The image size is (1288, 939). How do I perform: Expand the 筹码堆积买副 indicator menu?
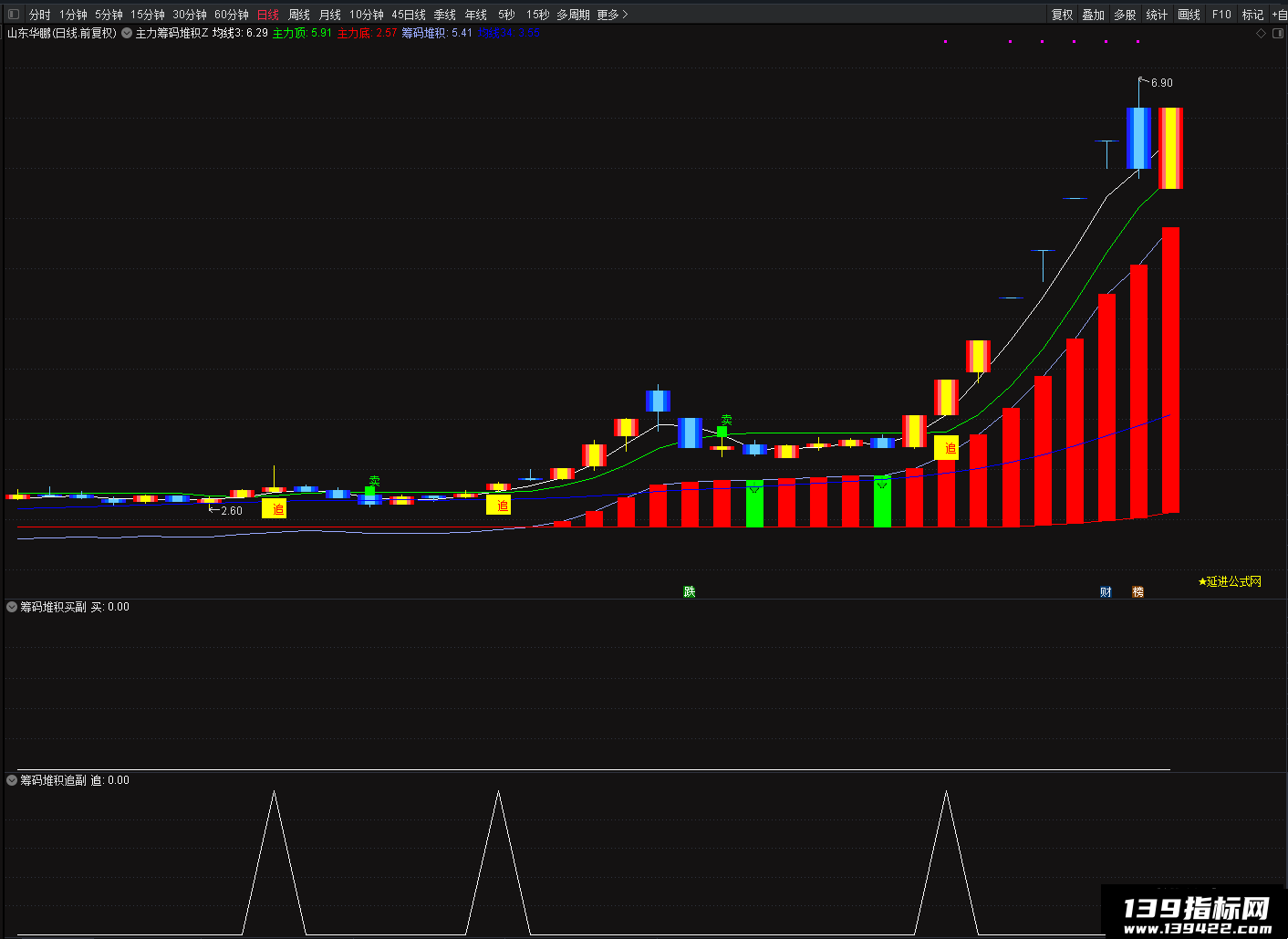click(12, 607)
